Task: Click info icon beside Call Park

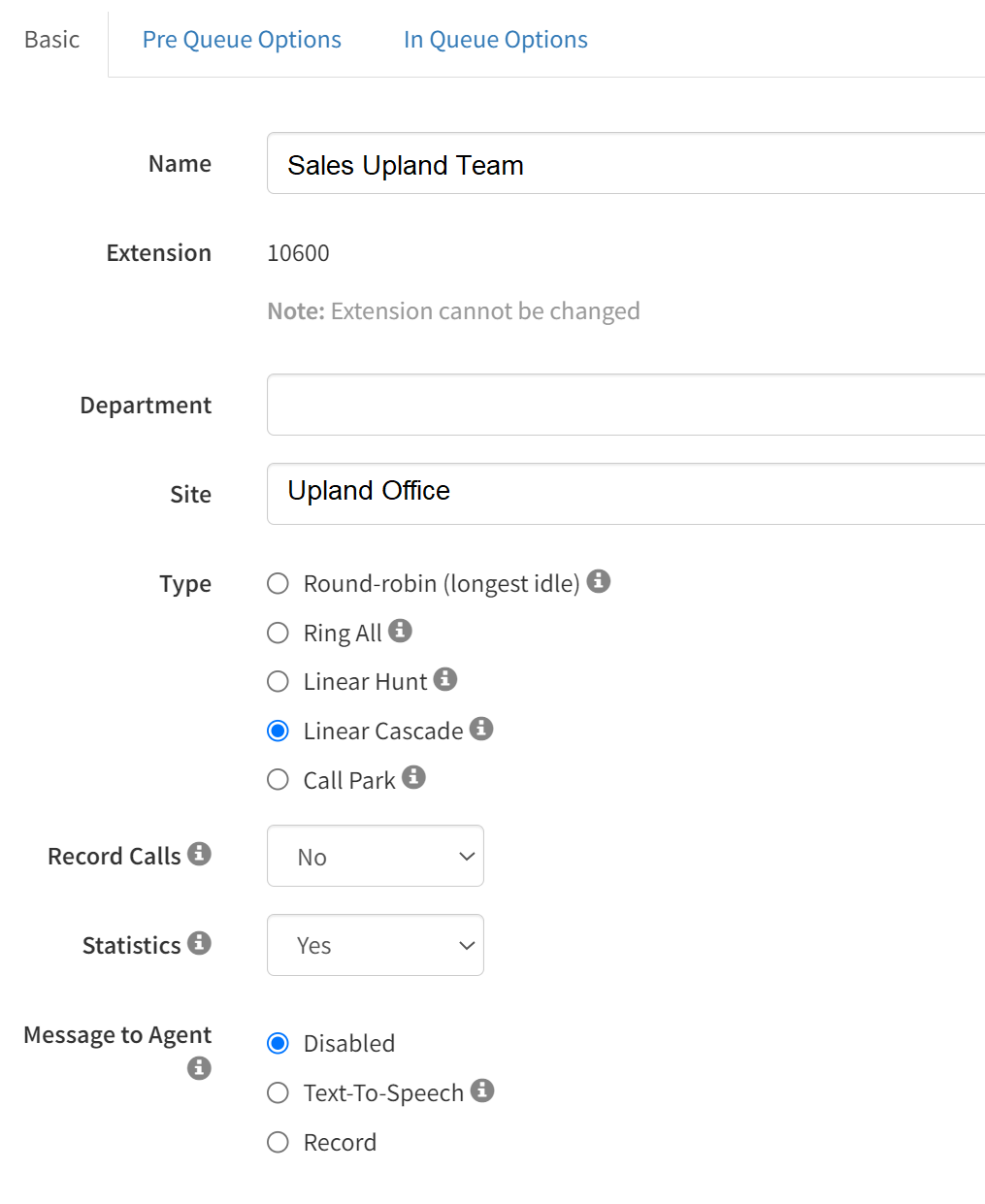Action: click(x=414, y=777)
